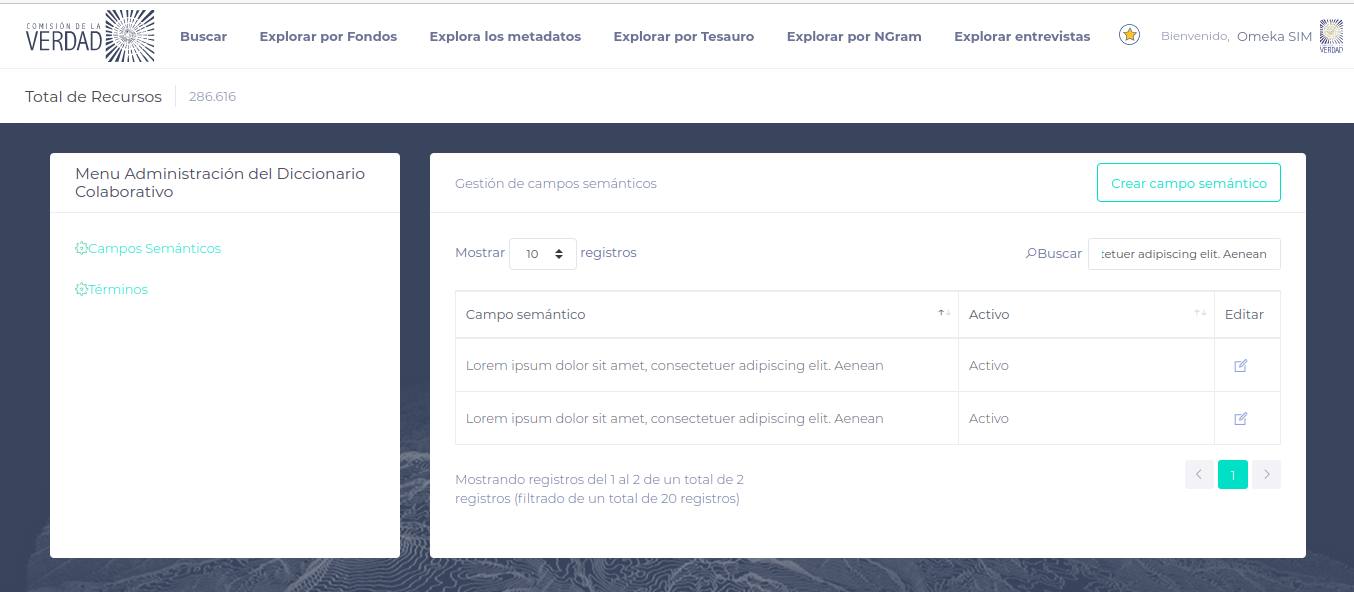
Task: Select page 1 in the pagination
Action: (1233, 475)
